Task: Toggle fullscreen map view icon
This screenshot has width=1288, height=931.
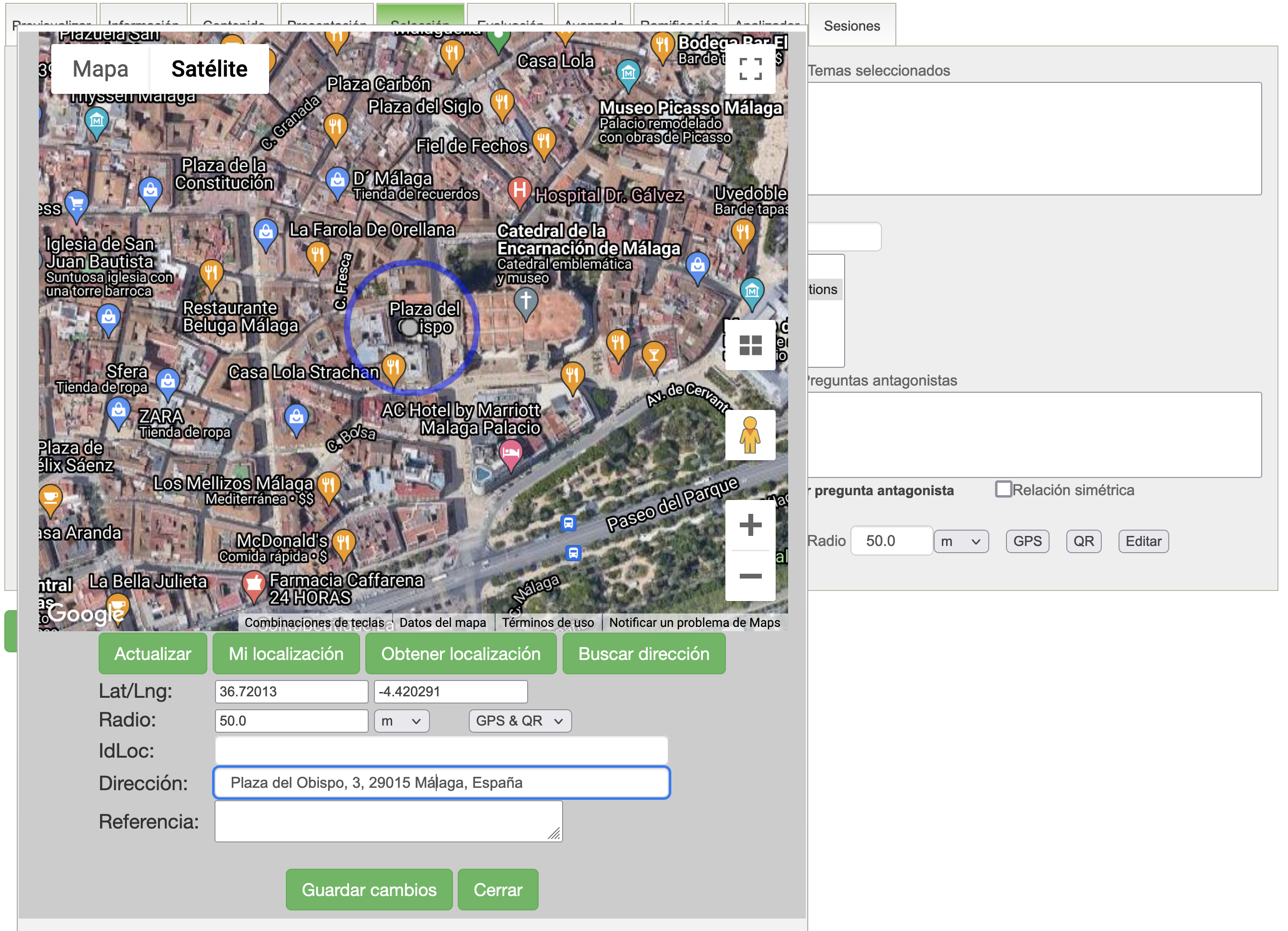Action: coord(750,69)
